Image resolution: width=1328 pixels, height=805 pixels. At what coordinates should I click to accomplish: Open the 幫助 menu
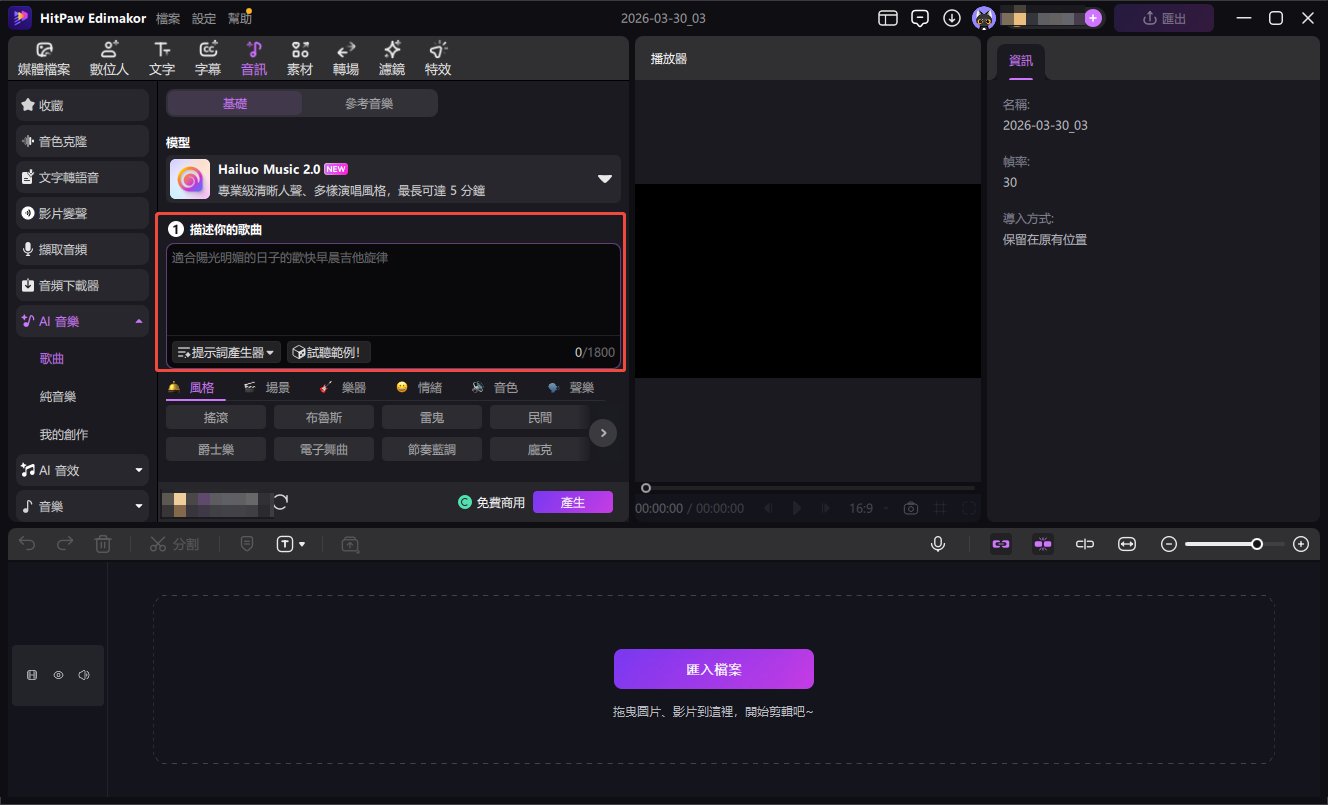click(240, 17)
